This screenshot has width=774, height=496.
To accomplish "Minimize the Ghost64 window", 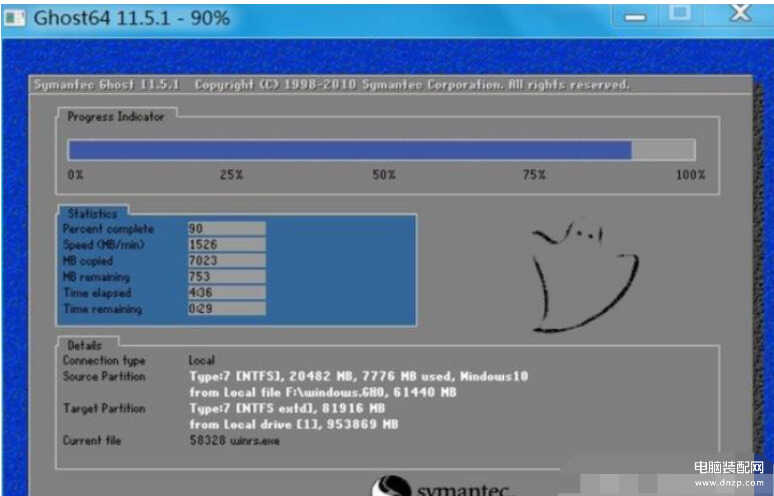I will [x=635, y=16].
